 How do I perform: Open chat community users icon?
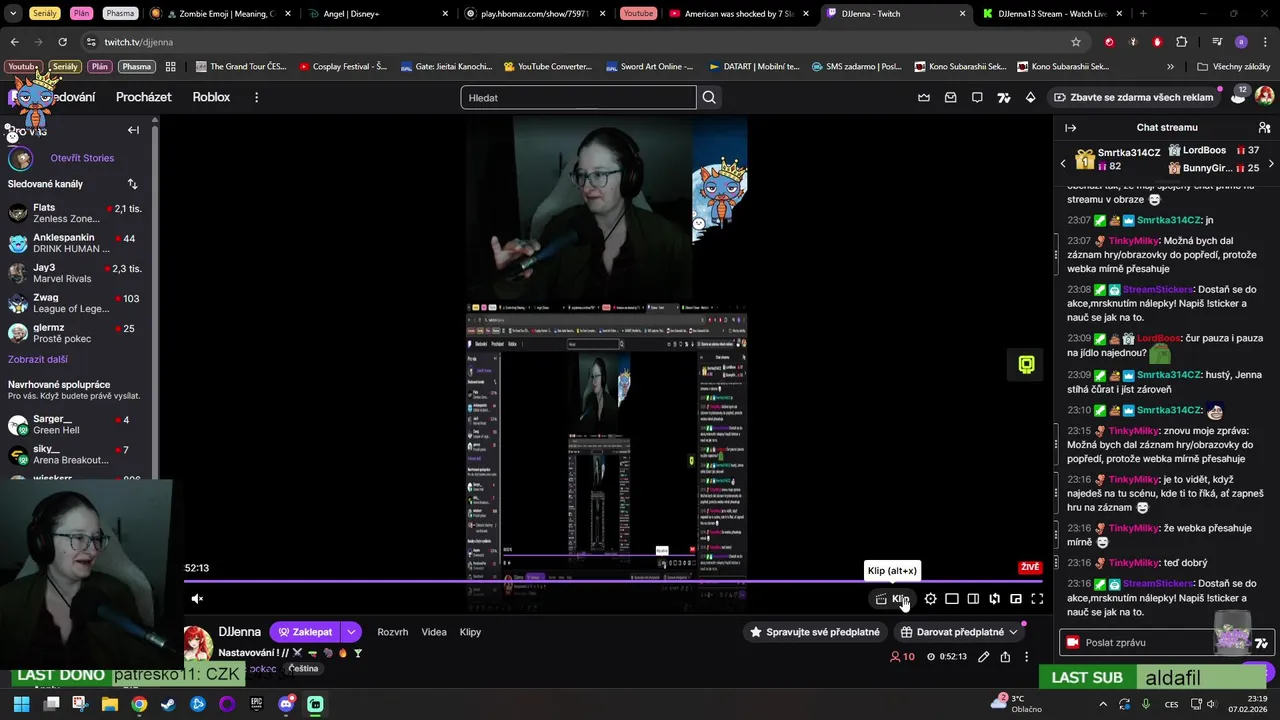pos(1264,128)
